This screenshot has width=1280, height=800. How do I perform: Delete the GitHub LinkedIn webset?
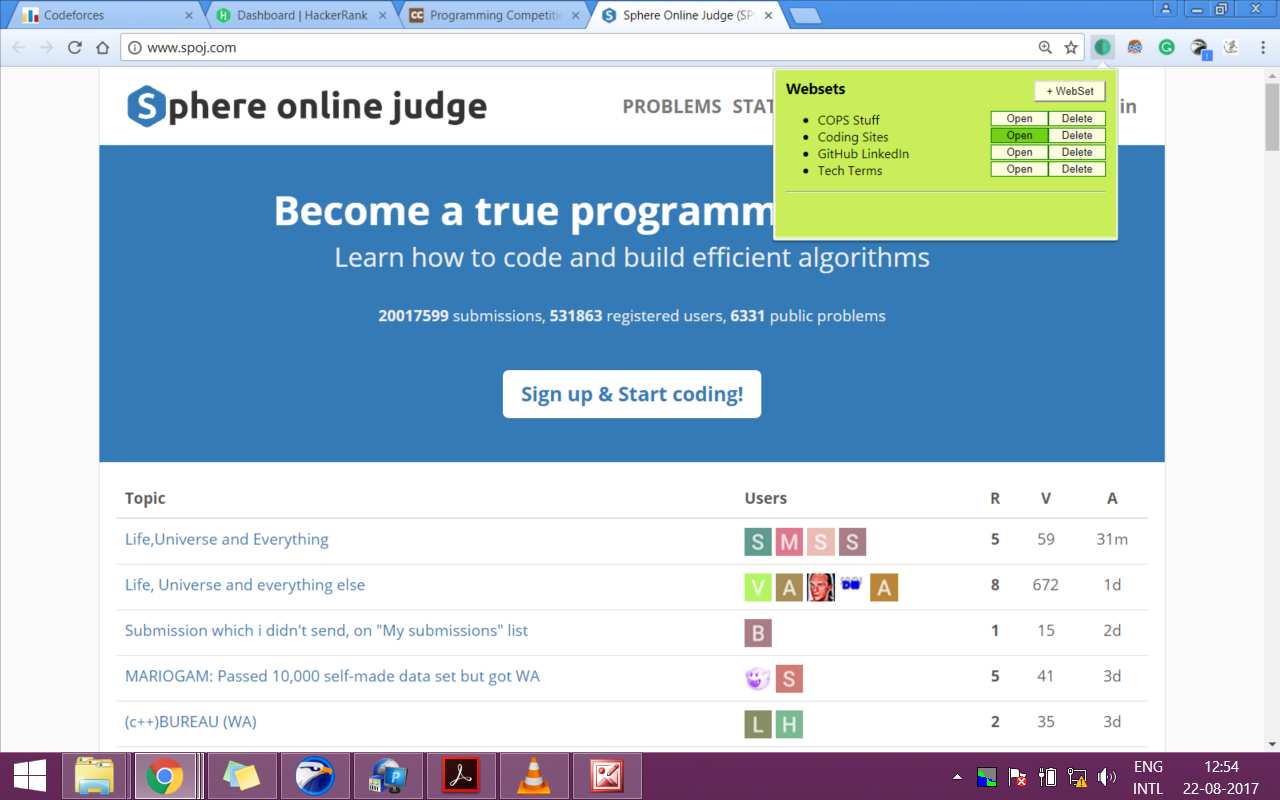[1077, 153]
